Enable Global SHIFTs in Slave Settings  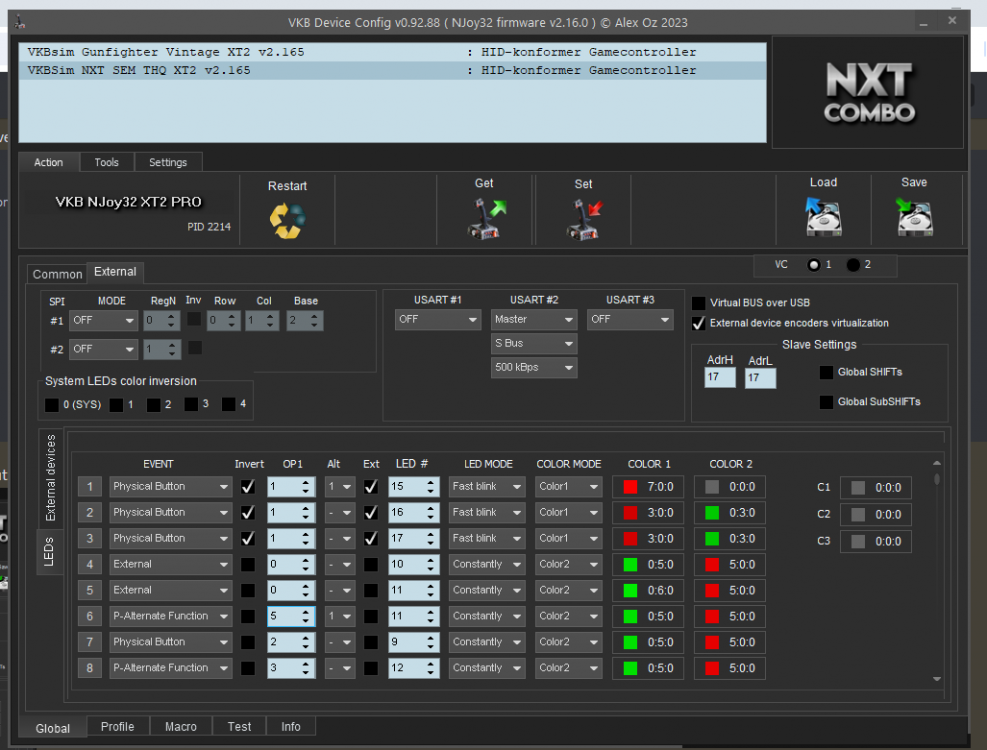(x=825, y=372)
